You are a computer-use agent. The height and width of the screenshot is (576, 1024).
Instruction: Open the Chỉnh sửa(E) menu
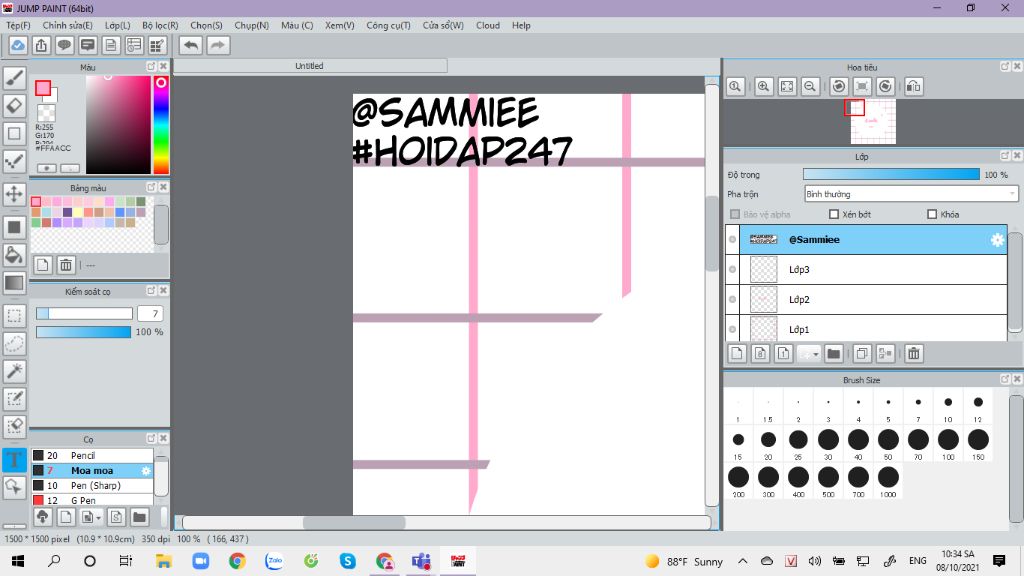point(67,25)
